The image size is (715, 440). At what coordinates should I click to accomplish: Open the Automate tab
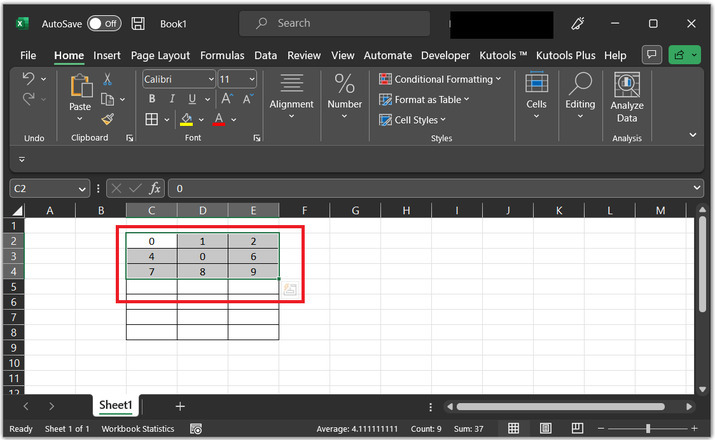pyautogui.click(x=388, y=56)
